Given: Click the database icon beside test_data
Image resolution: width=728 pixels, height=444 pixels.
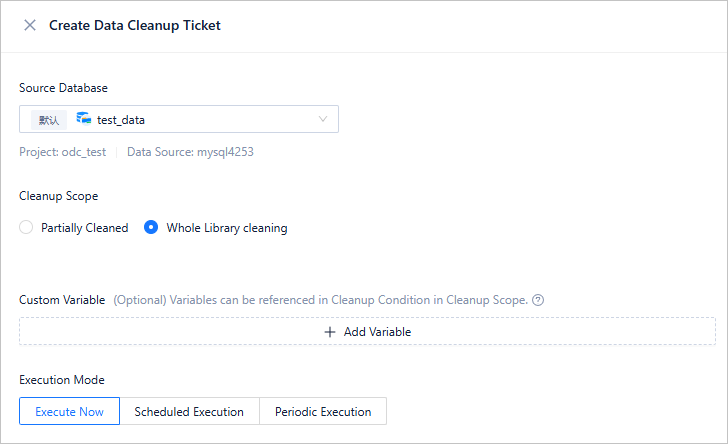Looking at the screenshot, I should click(84, 119).
